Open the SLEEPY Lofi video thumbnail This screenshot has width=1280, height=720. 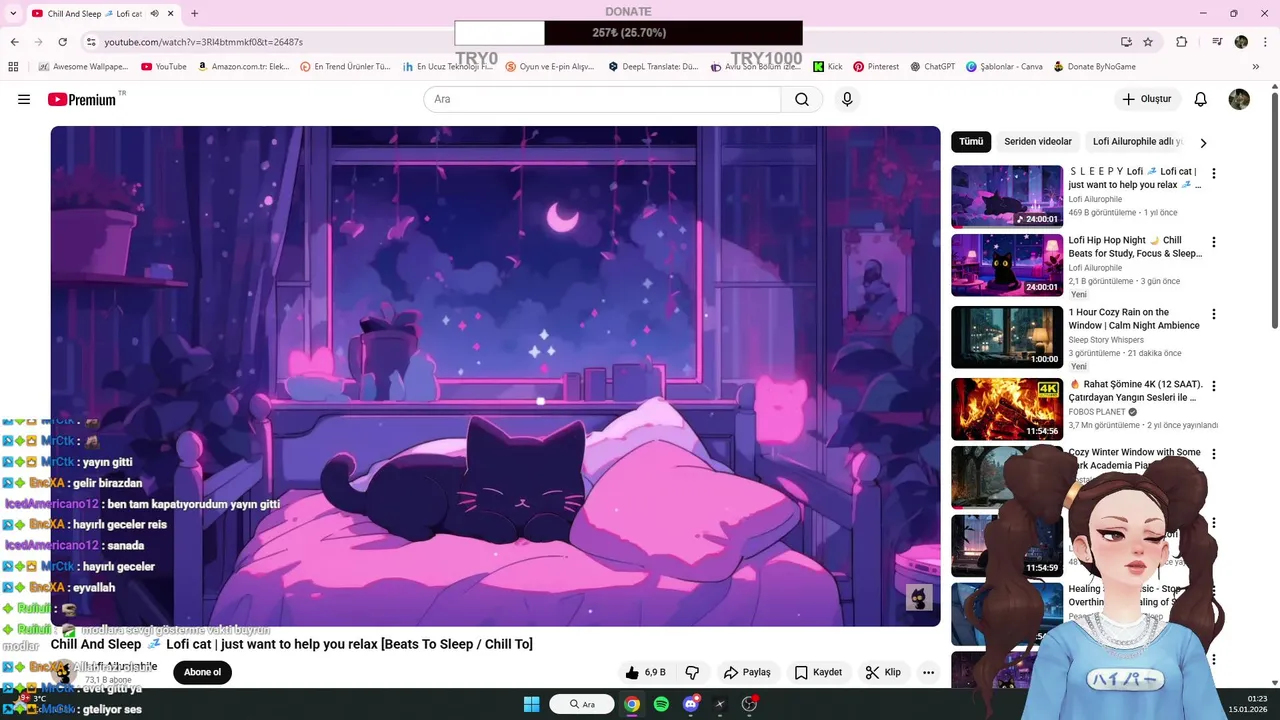(1007, 196)
